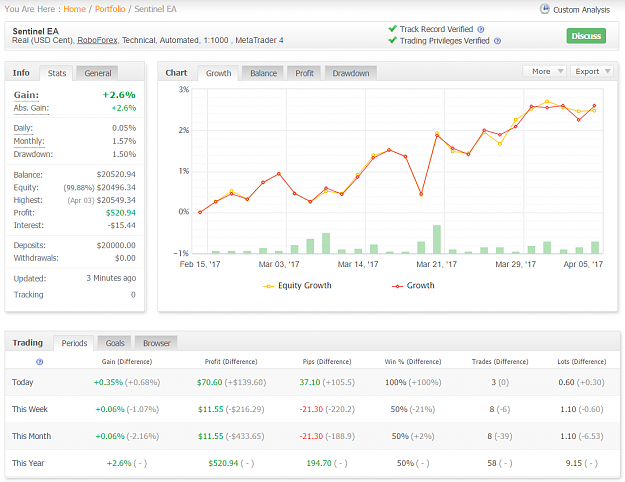The width and height of the screenshot is (625, 482).
Task: Click the Win % (Difference) column header
Action: [413, 362]
